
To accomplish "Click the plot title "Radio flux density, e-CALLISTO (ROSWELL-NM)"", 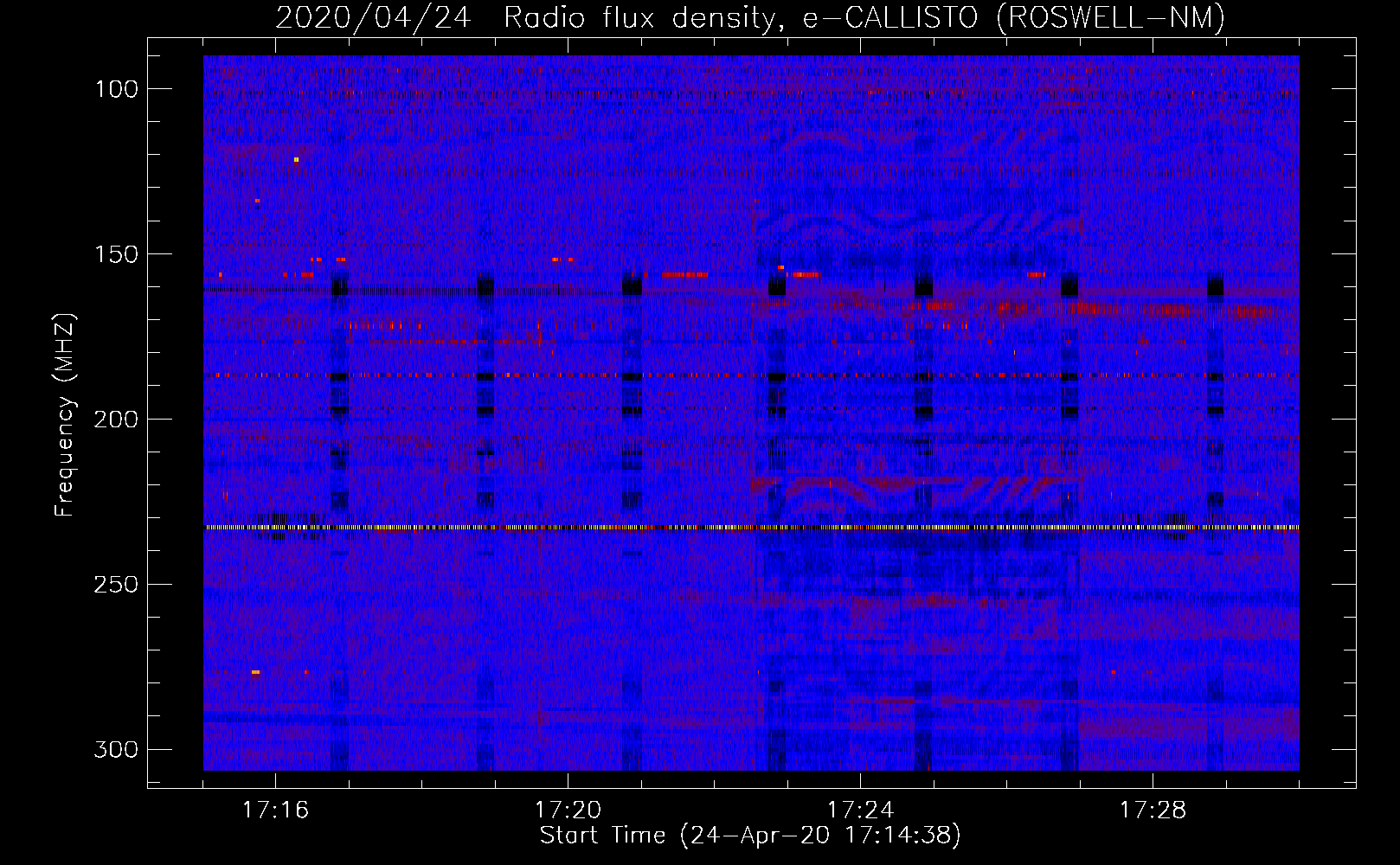I will pyautogui.click(x=864, y=17).
